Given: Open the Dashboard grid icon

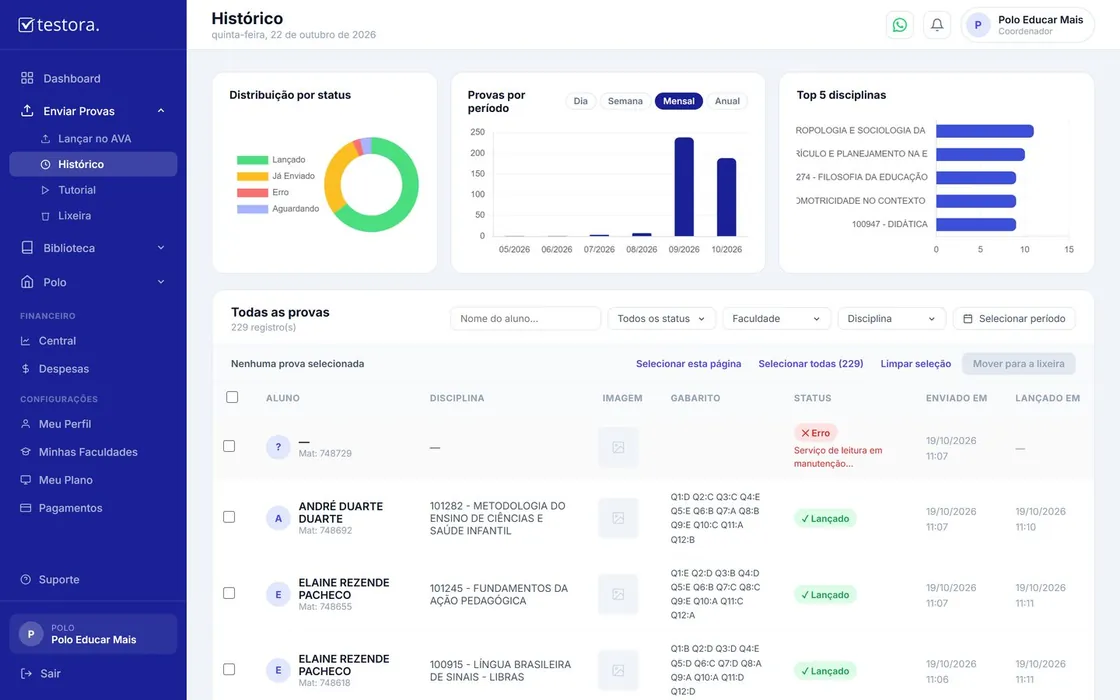Looking at the screenshot, I should pos(27,78).
